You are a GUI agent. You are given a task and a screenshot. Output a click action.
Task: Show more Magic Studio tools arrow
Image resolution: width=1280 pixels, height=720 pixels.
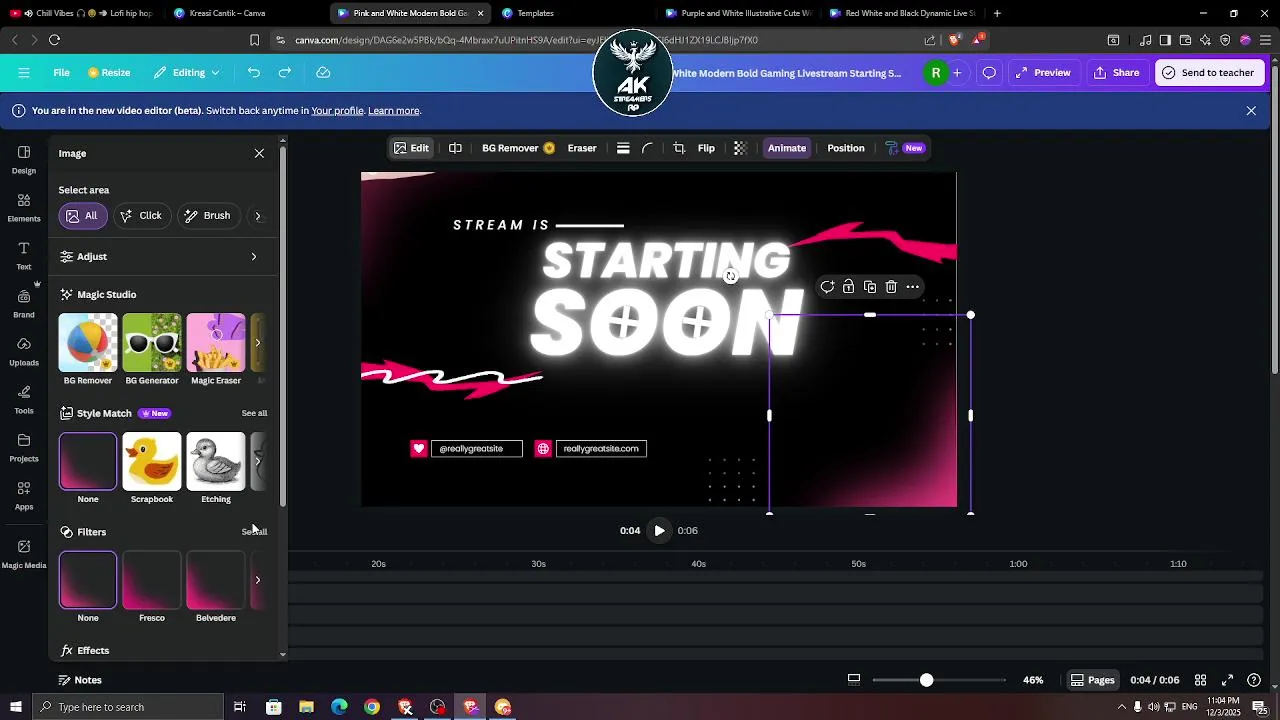(x=258, y=343)
